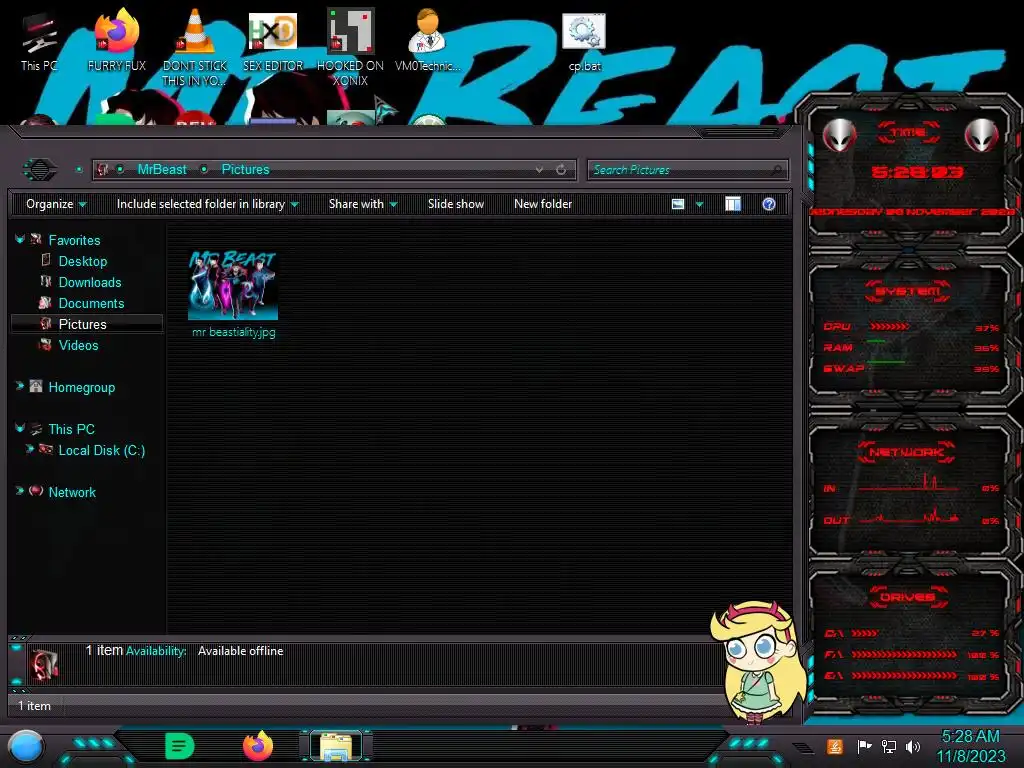Image resolution: width=1024 pixels, height=768 pixels.
Task: Toggle the preview pane button
Action: [x=733, y=204]
